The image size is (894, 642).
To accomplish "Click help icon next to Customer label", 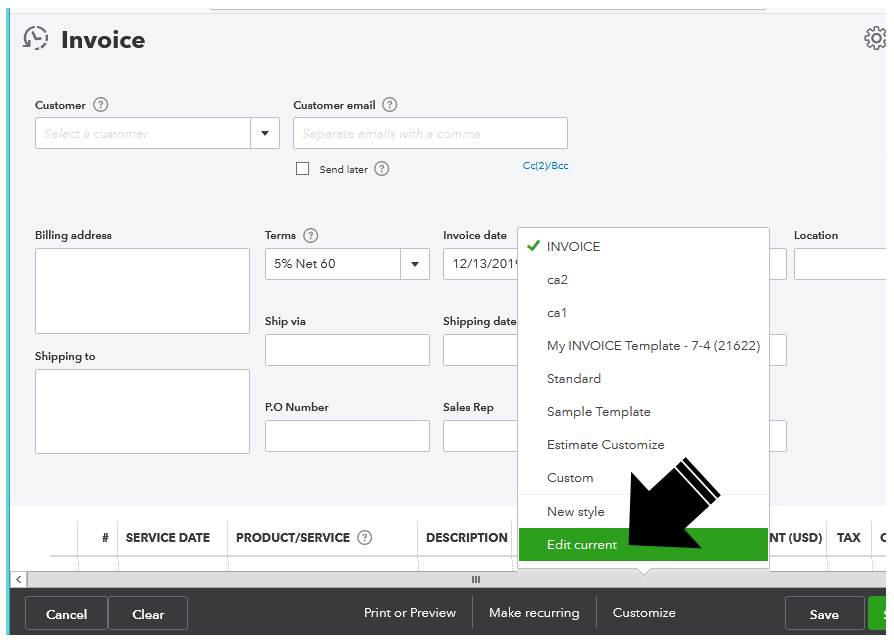I will [x=100, y=105].
